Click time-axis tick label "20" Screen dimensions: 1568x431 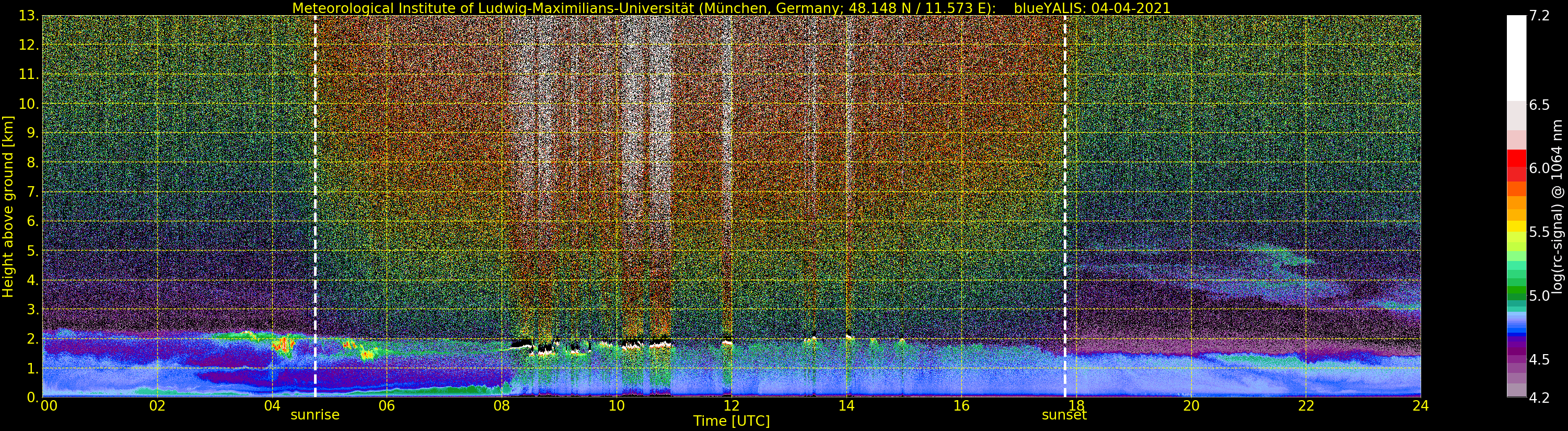click(x=1191, y=405)
